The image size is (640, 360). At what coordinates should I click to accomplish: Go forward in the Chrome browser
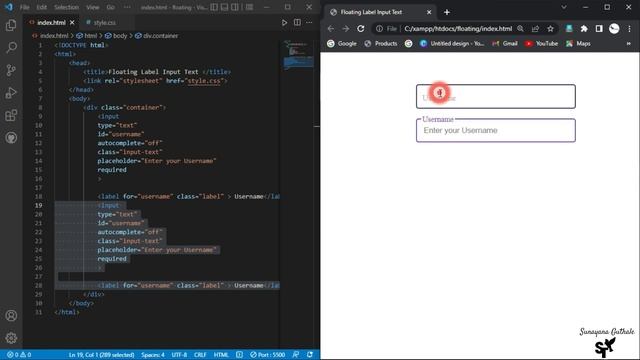346,29
